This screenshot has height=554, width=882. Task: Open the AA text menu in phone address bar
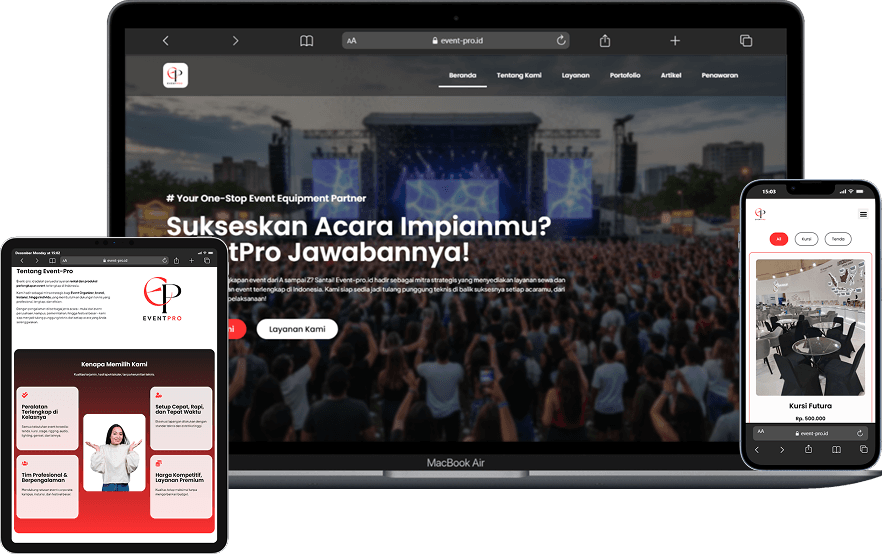(x=762, y=432)
